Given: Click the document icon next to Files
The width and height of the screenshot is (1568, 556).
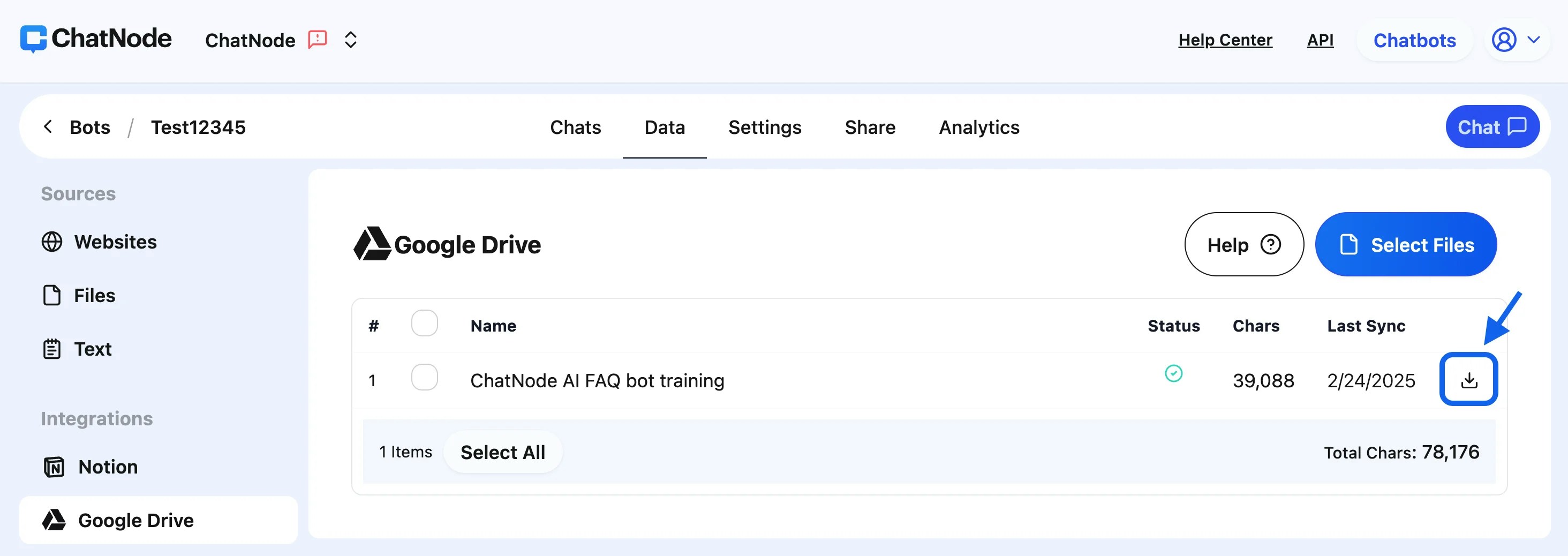Looking at the screenshot, I should click(52, 295).
